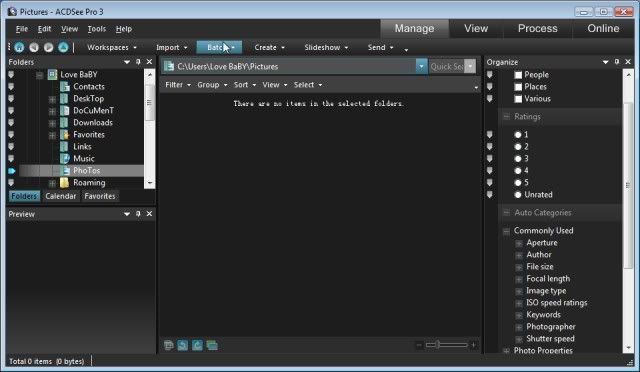This screenshot has height=372, width=640.
Task: Click the Roaming yellow folder icon
Action: [x=64, y=183]
